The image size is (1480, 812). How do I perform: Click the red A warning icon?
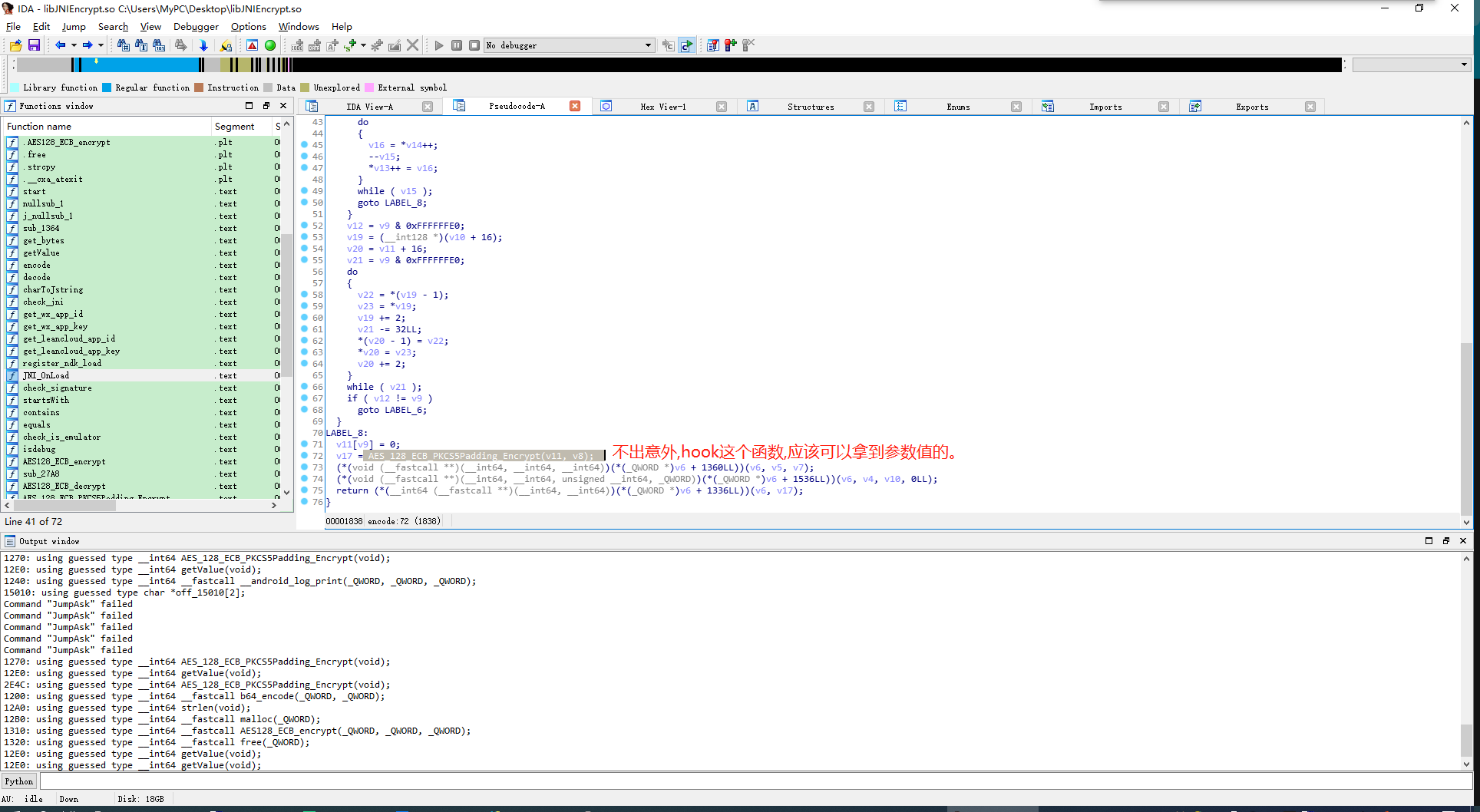pos(252,45)
